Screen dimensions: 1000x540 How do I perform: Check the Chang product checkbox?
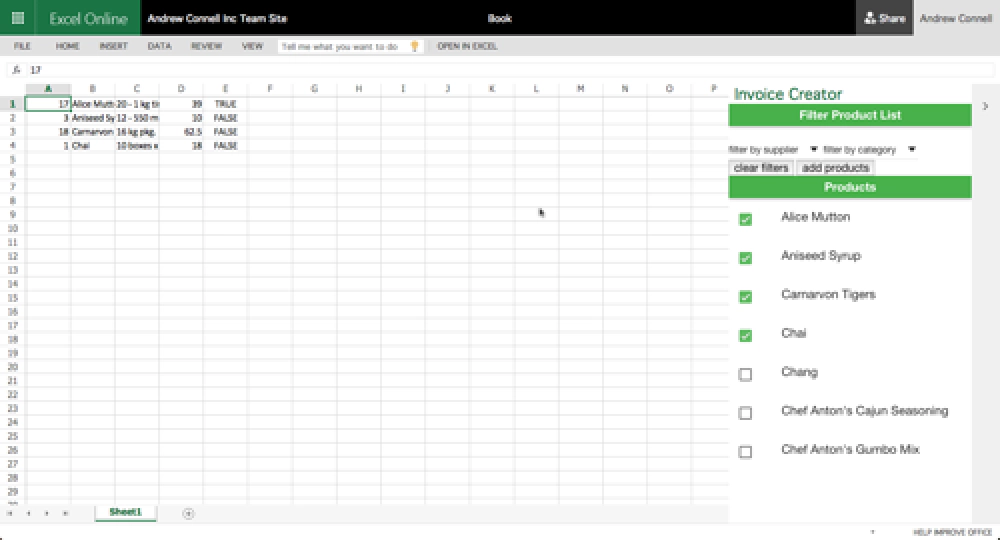745,375
